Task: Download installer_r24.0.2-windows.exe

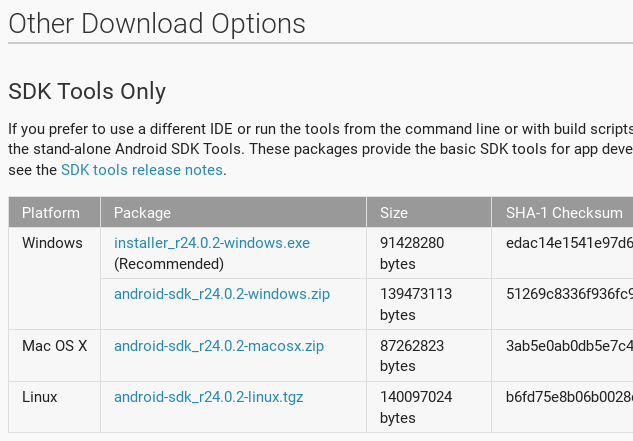Action: tap(212, 243)
